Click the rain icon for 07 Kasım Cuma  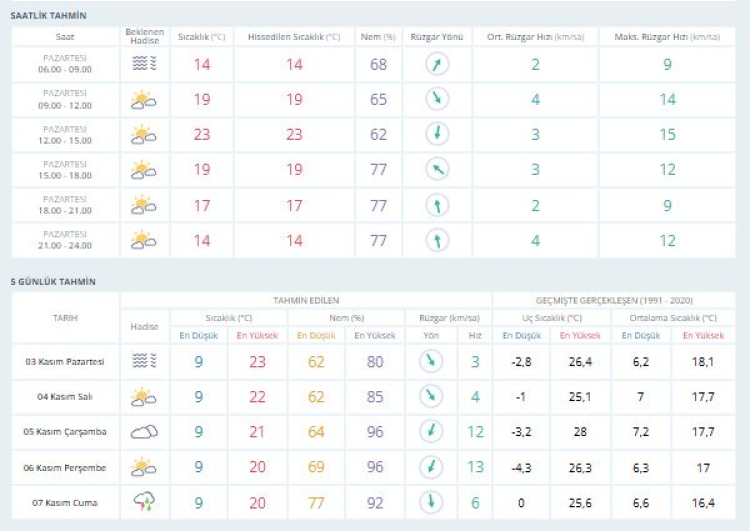pos(145,503)
